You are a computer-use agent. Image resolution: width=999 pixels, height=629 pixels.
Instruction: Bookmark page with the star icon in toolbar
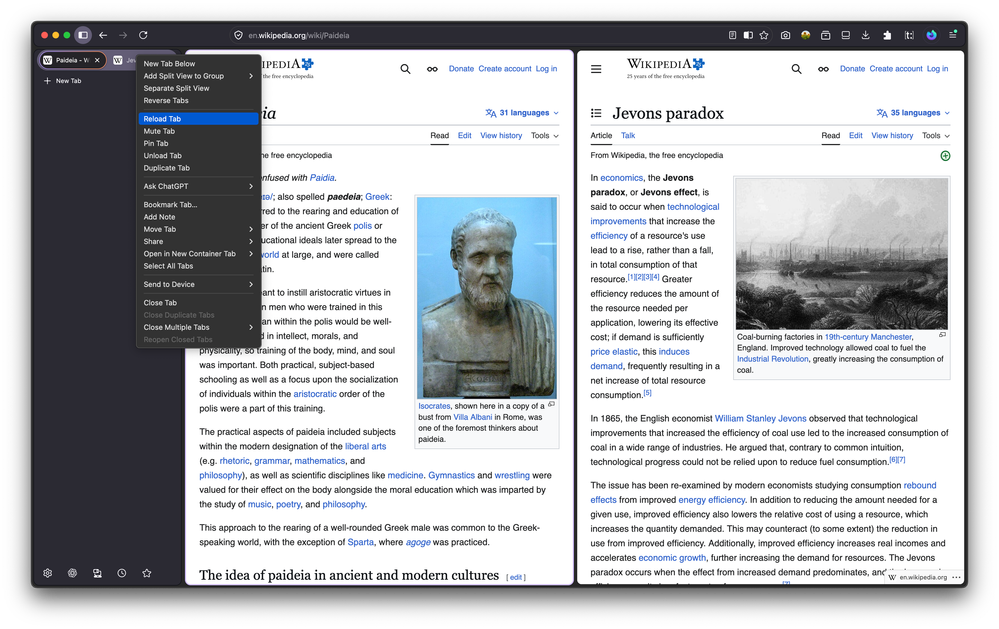point(764,35)
